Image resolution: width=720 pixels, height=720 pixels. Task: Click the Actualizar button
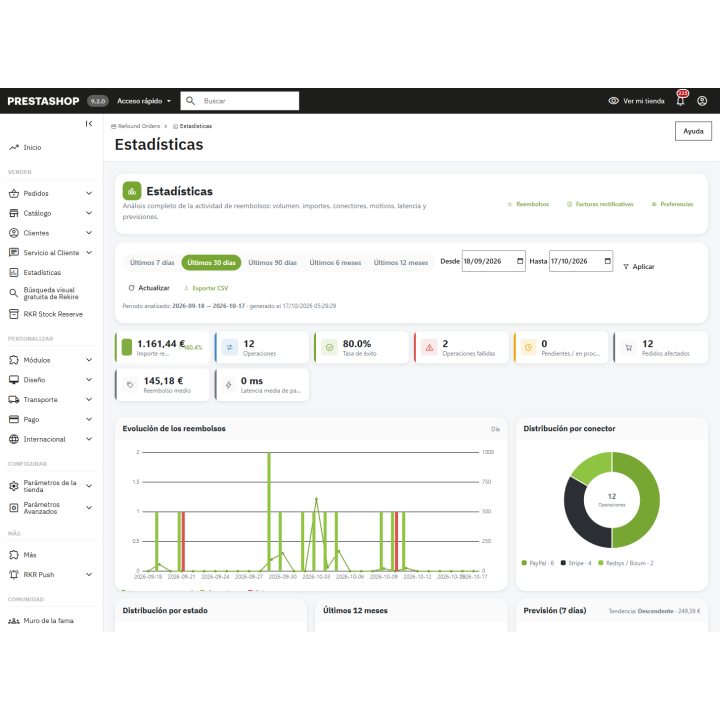pyautogui.click(x=149, y=288)
